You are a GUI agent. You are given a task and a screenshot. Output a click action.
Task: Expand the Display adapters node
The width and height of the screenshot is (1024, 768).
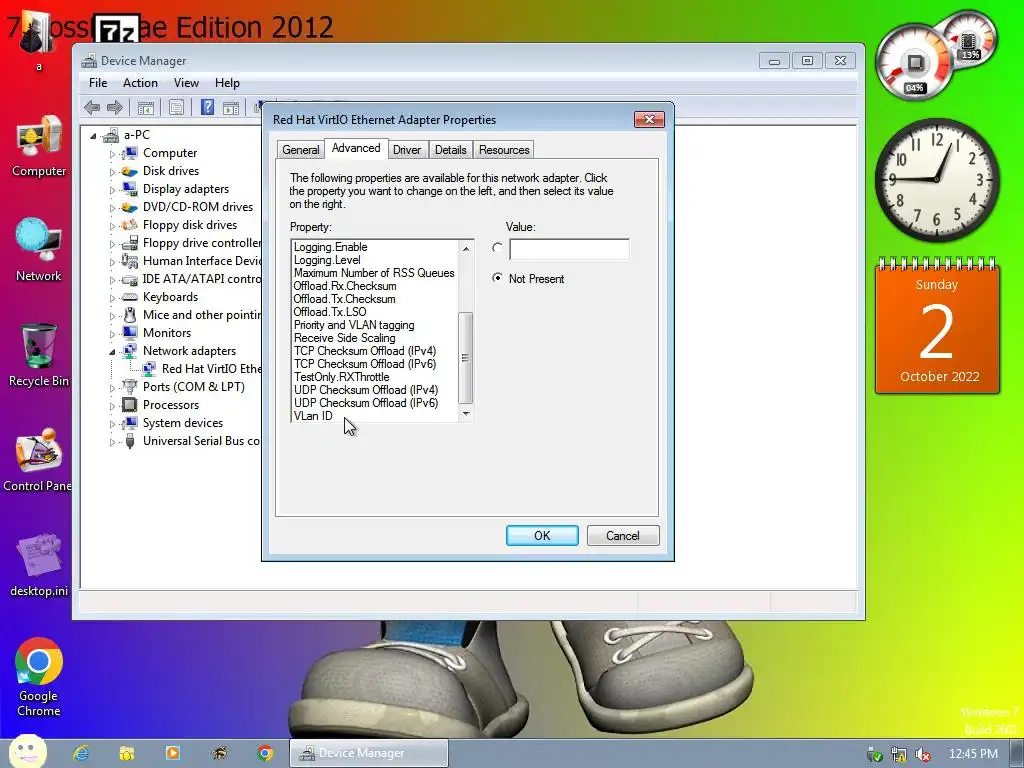(x=112, y=190)
